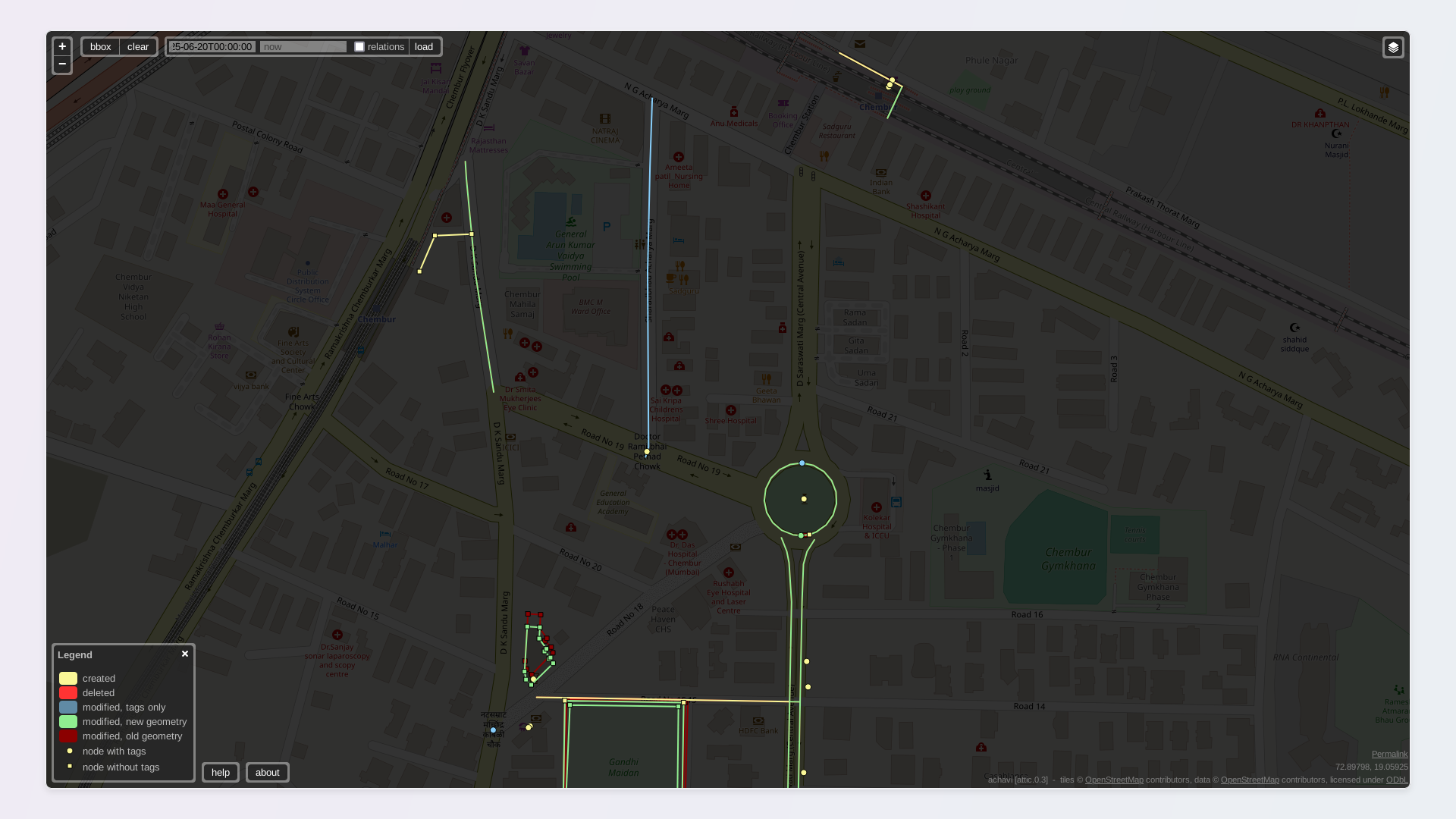Click the 'node with tags' legend entry
This screenshot has height=819, width=1456.
(114, 752)
